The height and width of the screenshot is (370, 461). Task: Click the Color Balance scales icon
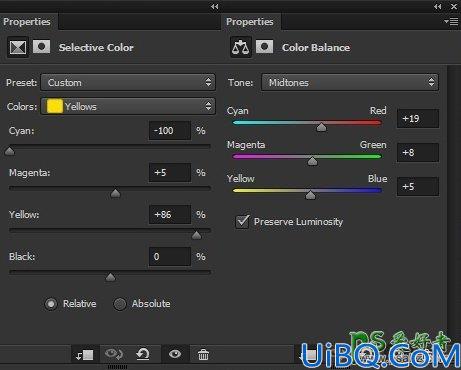point(241,47)
